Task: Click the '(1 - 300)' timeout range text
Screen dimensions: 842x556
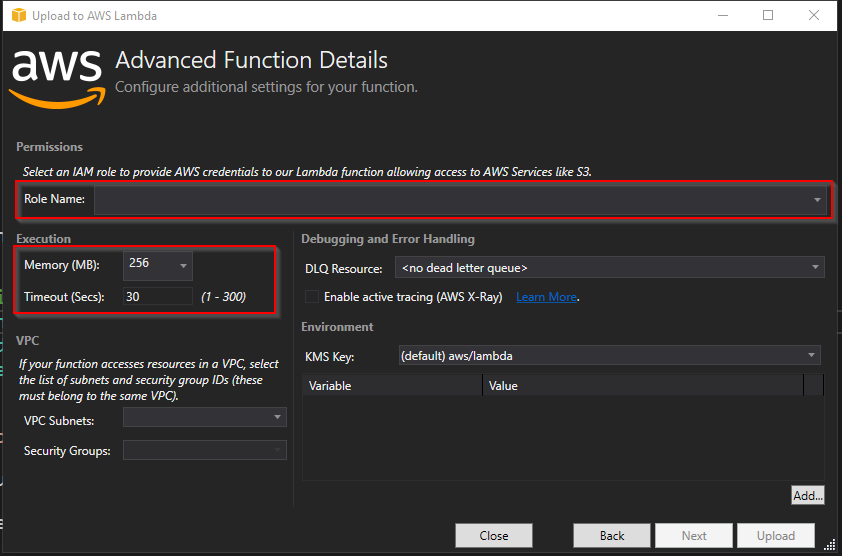Action: [x=223, y=297]
